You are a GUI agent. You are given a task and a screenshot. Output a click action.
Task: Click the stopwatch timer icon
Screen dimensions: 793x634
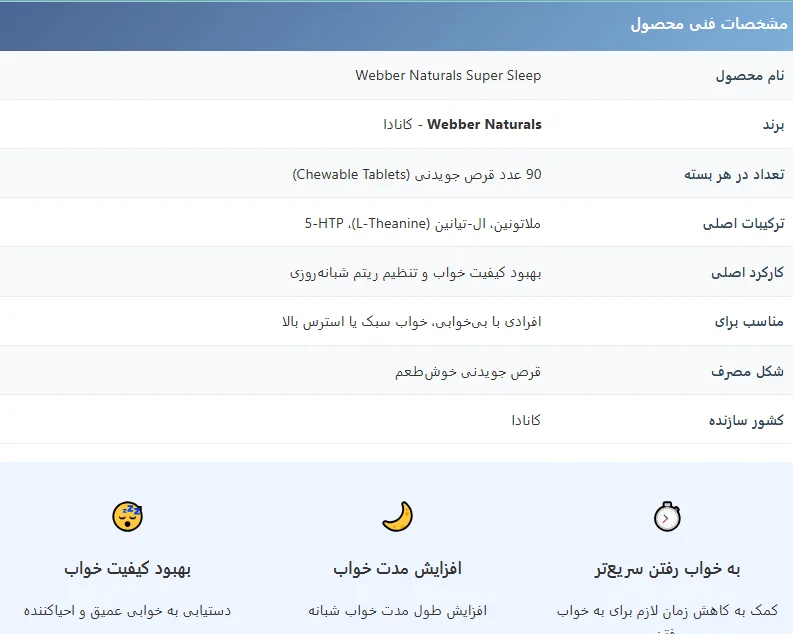click(x=667, y=516)
